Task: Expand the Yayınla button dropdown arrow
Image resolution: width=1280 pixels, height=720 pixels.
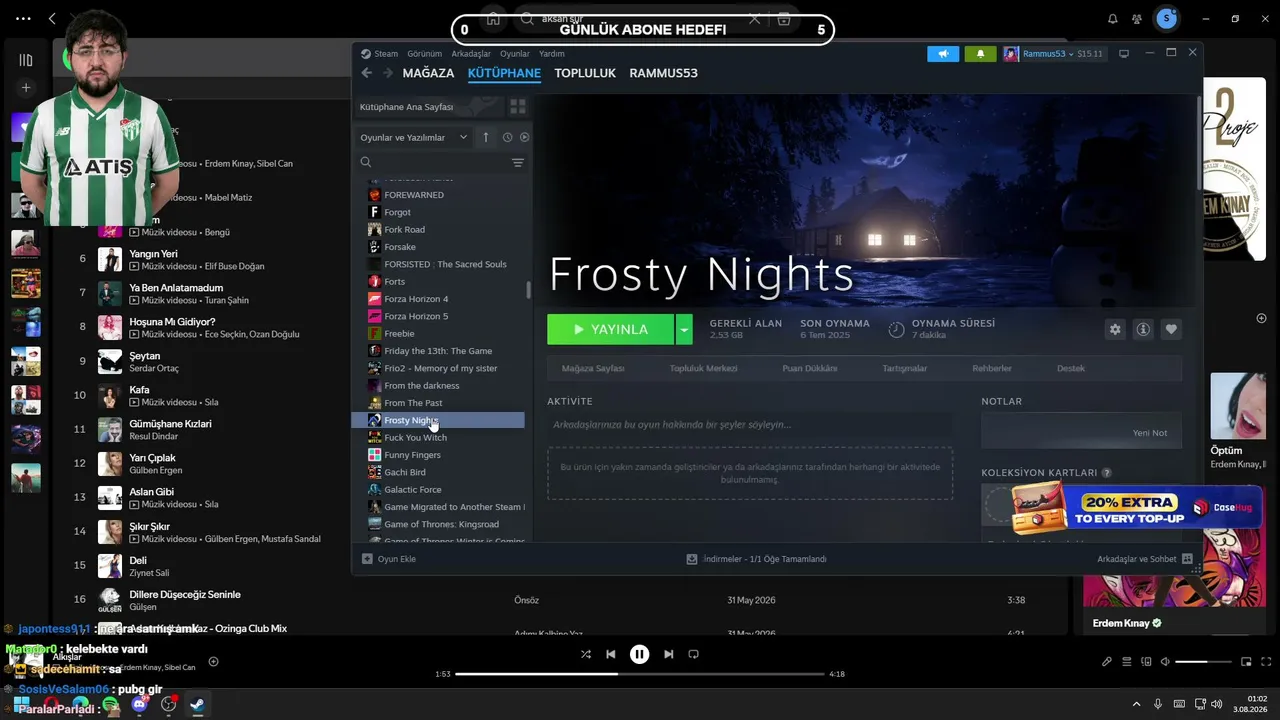Action: 684,329
